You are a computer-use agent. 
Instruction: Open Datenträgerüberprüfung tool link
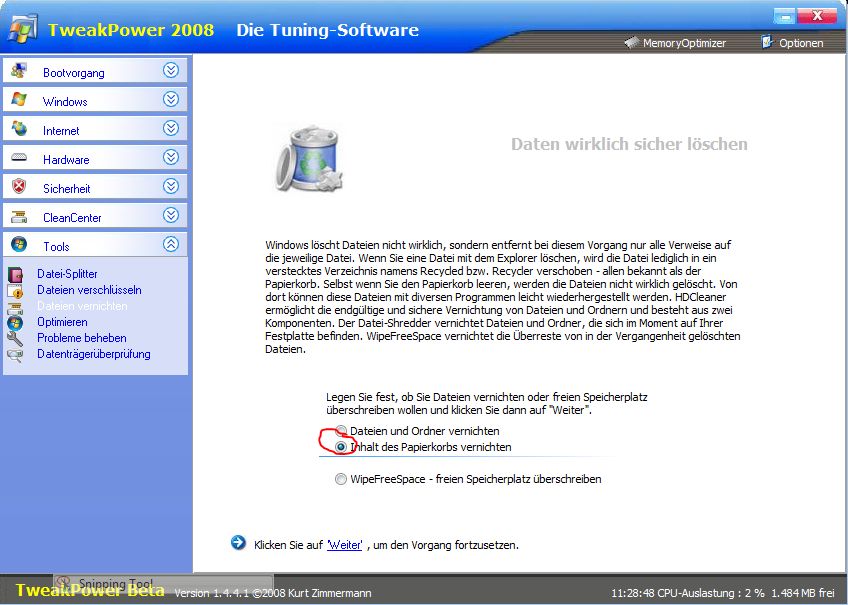coord(94,355)
